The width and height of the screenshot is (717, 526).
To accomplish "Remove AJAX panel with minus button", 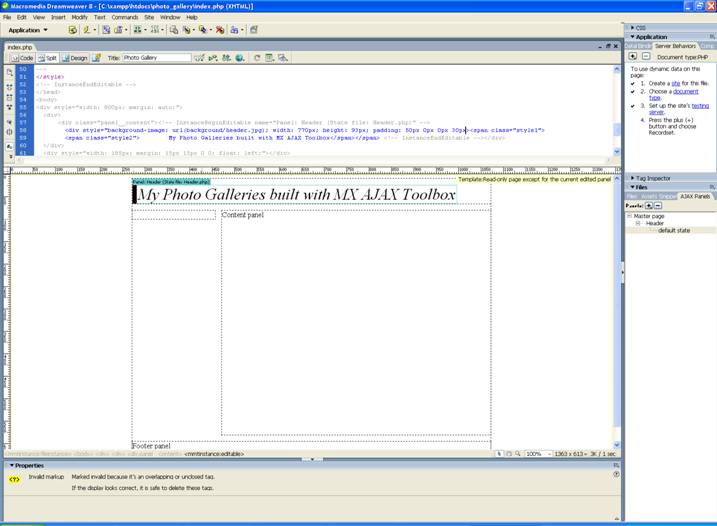I will 658,206.
